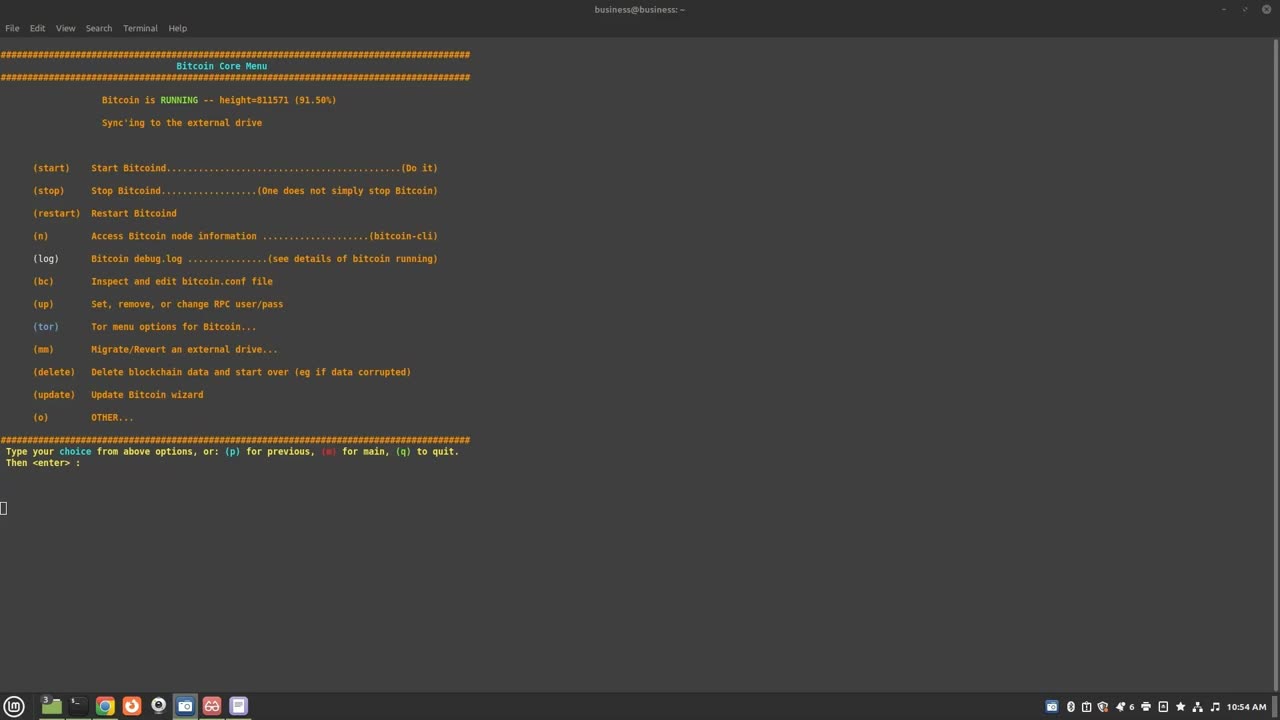Click the exclamation report tray icon
This screenshot has width=1280, height=720.
tap(1087, 707)
